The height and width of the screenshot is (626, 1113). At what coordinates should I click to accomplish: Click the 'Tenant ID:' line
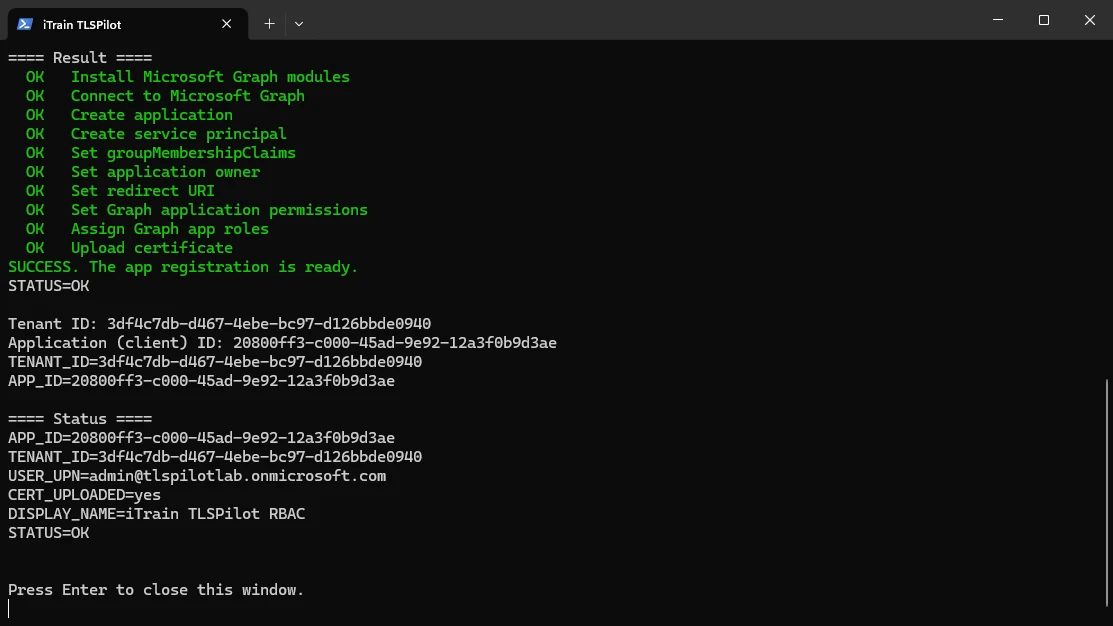[x=219, y=324]
